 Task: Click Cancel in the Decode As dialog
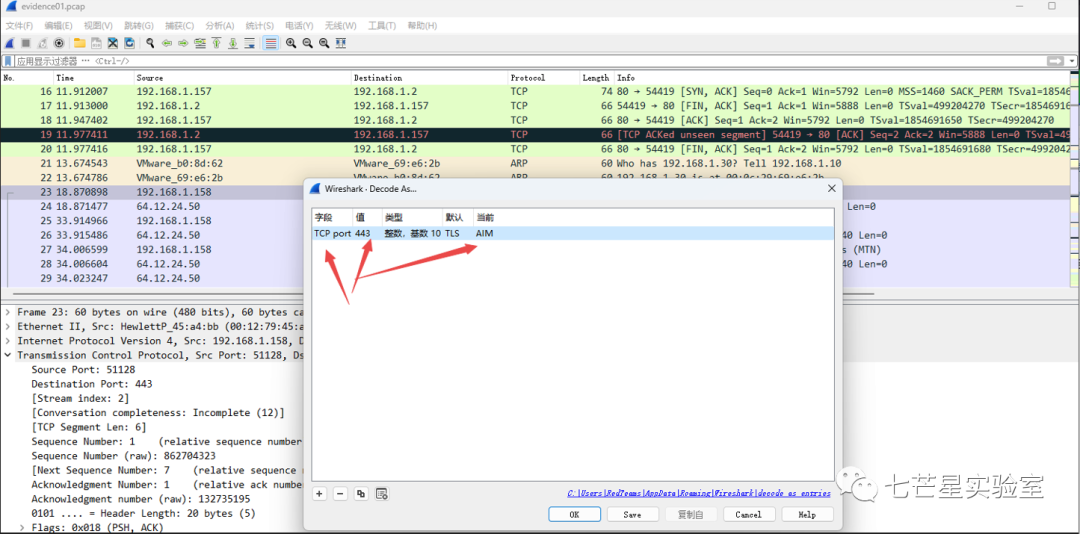pos(748,514)
